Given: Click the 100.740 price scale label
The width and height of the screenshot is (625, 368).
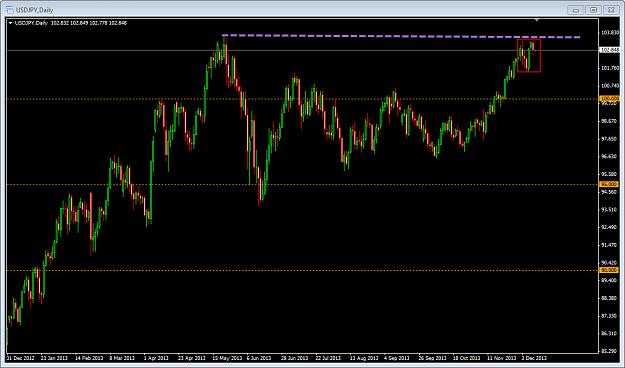Looking at the screenshot, I should (x=610, y=86).
